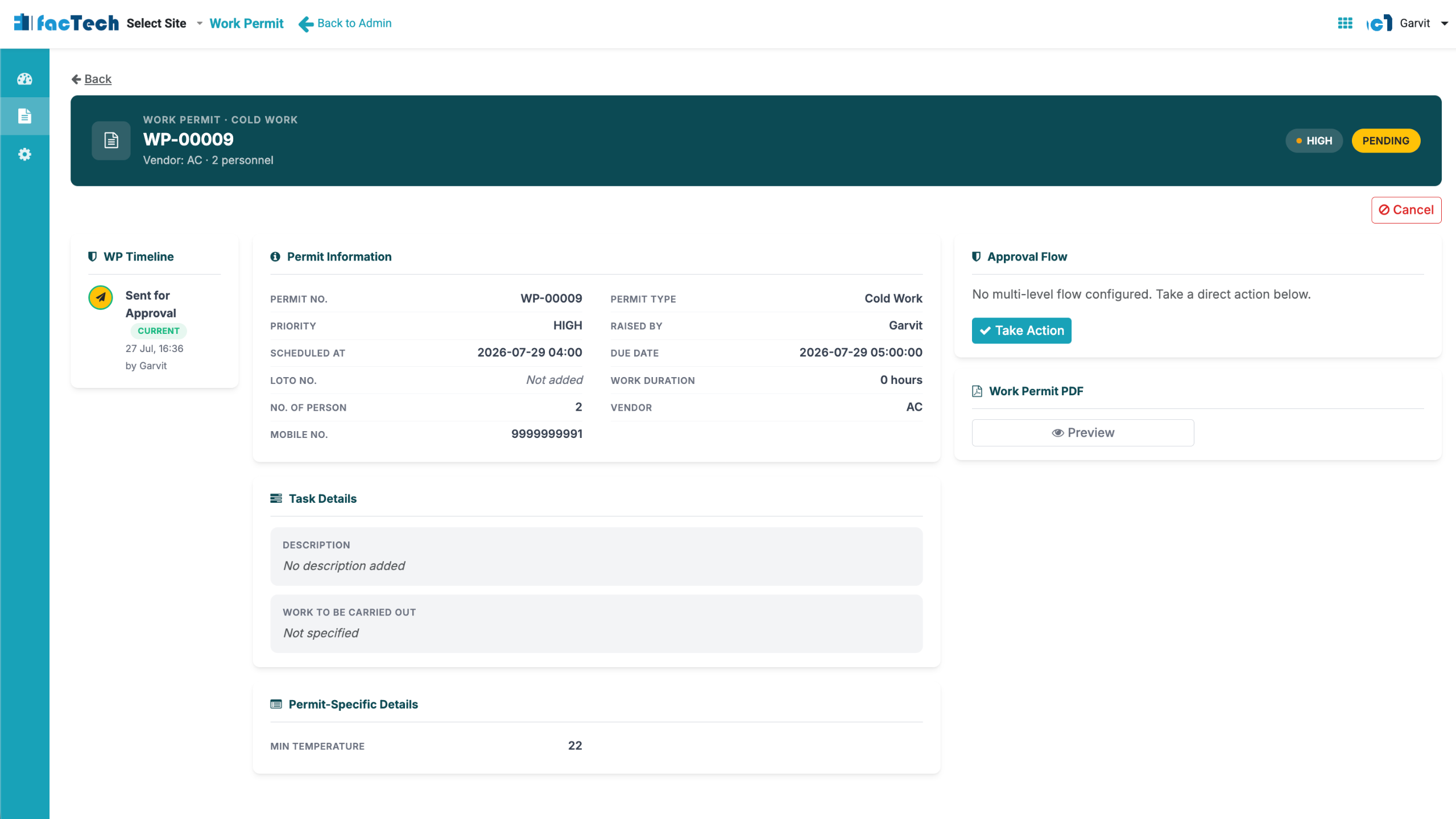Click the user avatar logo beside Garvit
Viewport: 1456px width, 819px height.
(1379, 23)
